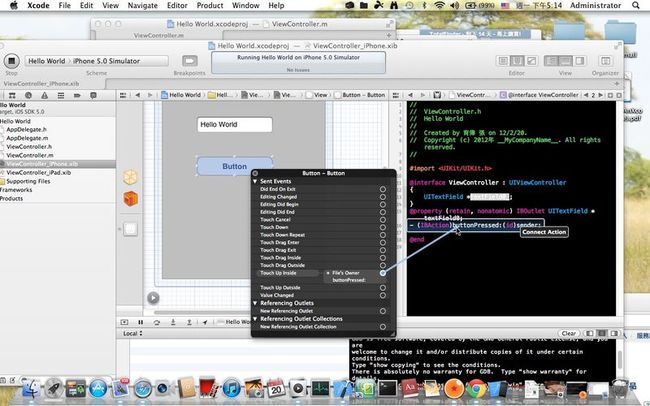650x406 pixels.
Task: Open the Window menu
Action: pos(245,5)
